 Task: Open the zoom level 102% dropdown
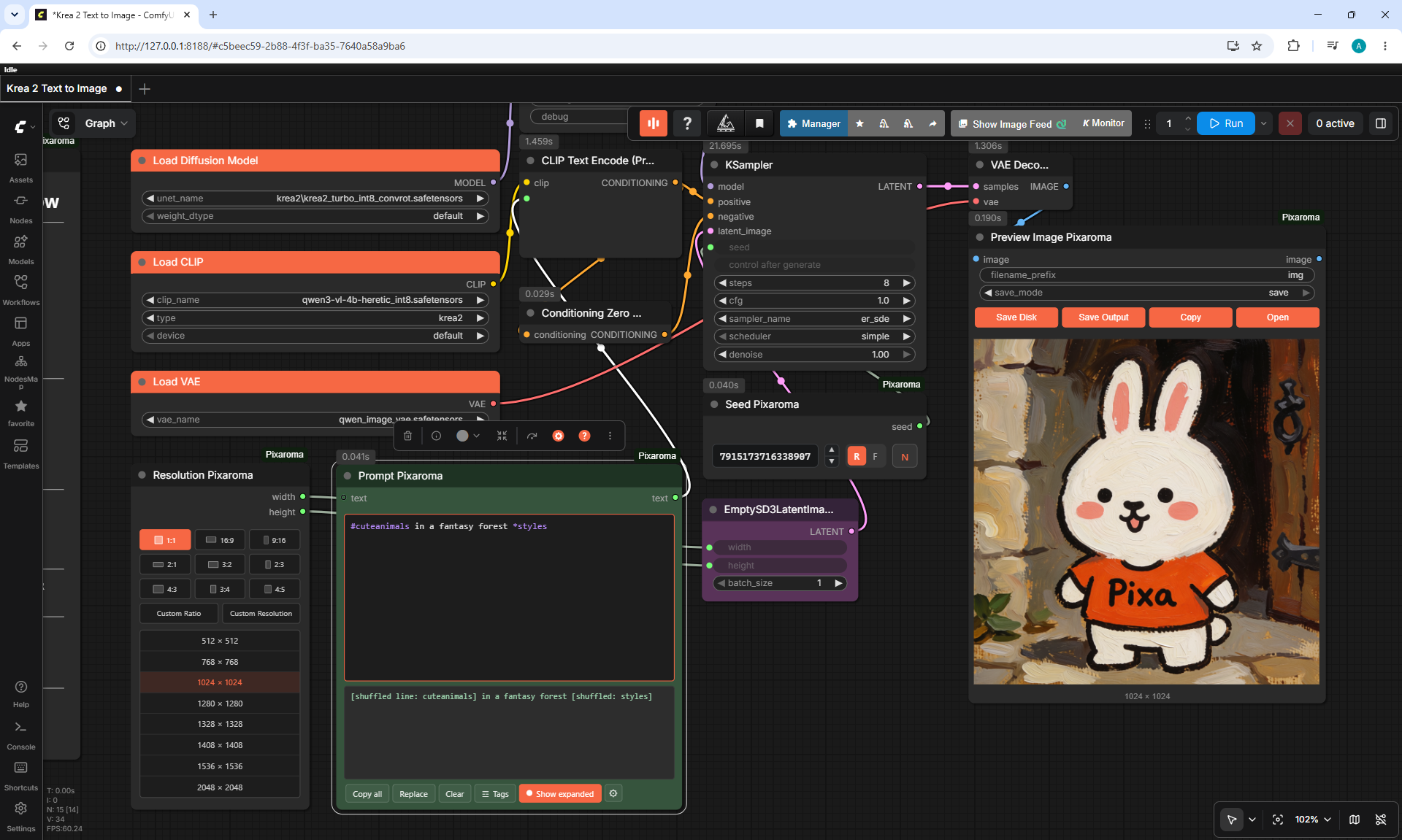1313,820
